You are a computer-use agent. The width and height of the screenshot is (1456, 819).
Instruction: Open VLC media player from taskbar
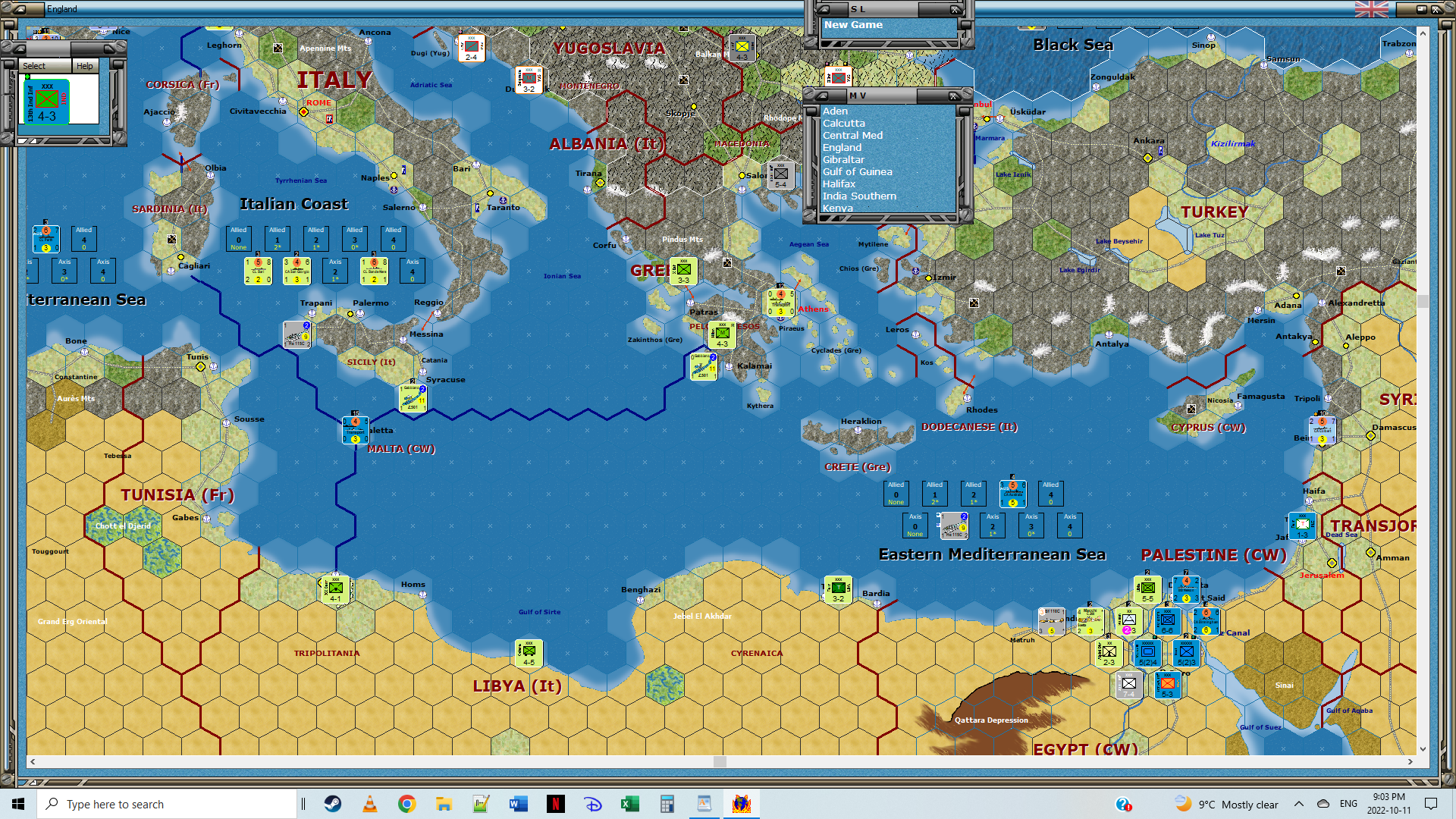click(x=370, y=804)
